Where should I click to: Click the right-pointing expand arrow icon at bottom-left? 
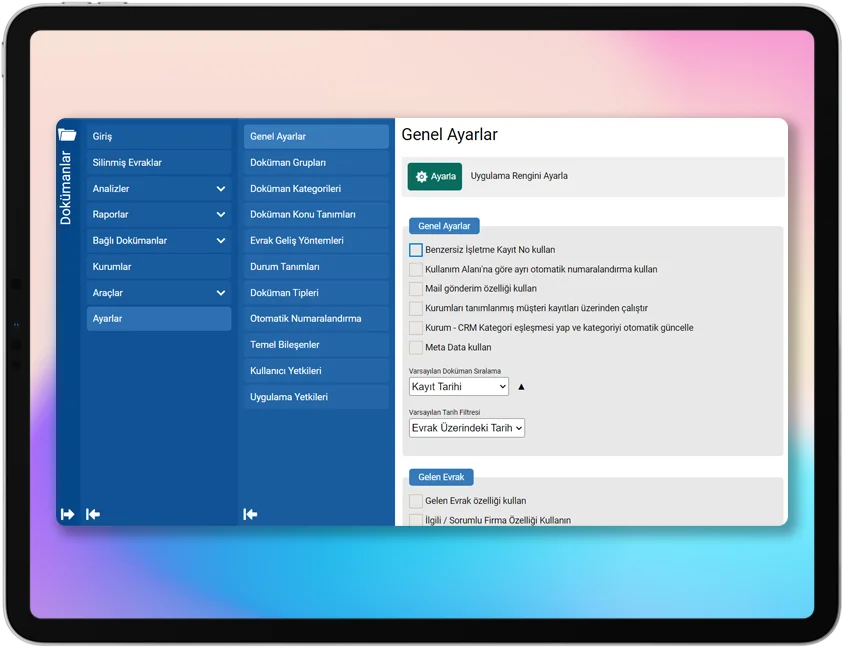tap(67, 514)
